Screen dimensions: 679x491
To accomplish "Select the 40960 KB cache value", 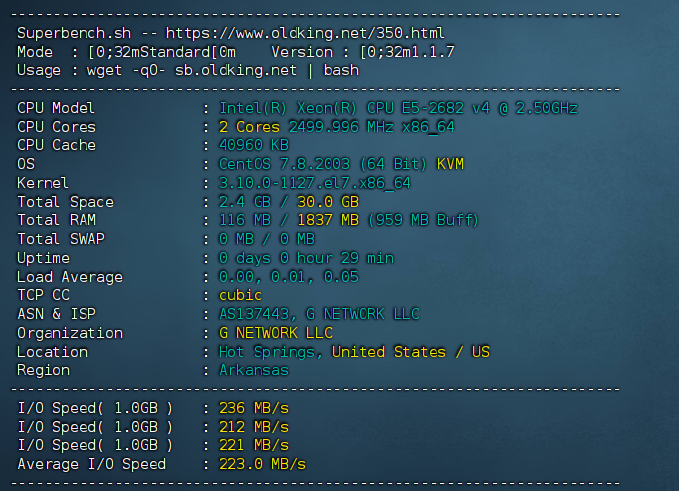I will tap(254, 145).
